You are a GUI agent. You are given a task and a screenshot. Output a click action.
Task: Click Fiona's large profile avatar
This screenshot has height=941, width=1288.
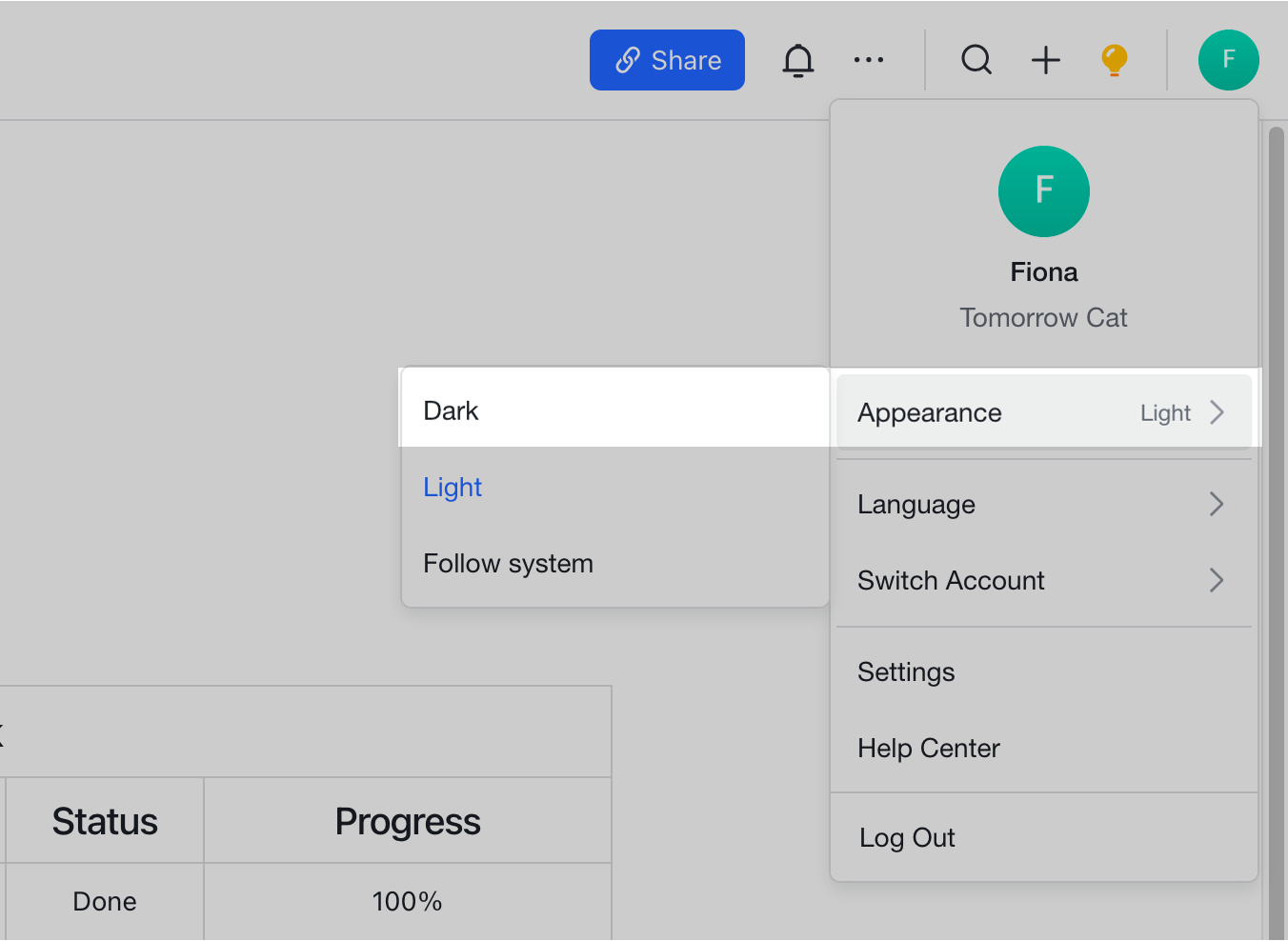pyautogui.click(x=1043, y=191)
